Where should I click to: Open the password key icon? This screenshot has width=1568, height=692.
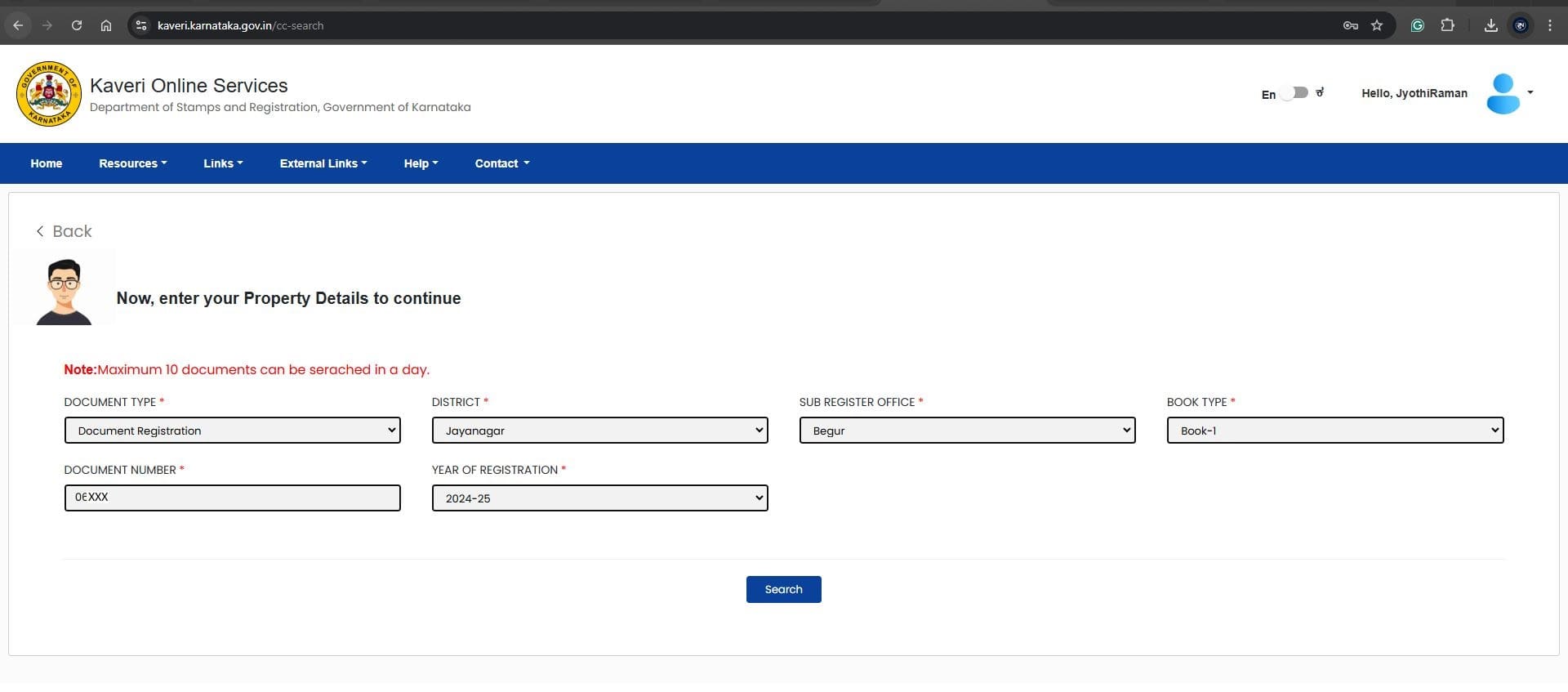[1350, 25]
